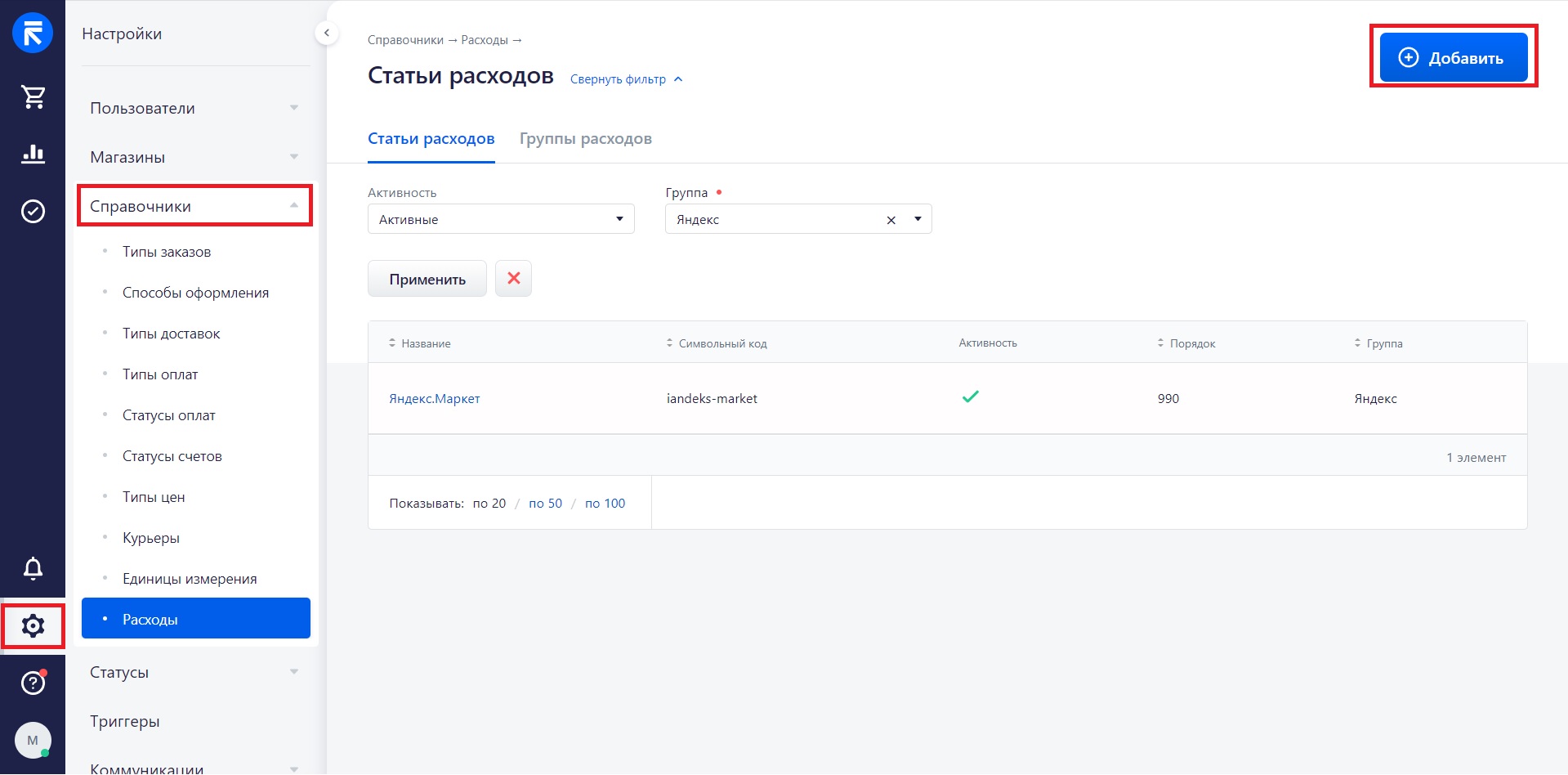This screenshot has width=1568, height=775.
Task: Show 50 items per page
Action: point(545,504)
